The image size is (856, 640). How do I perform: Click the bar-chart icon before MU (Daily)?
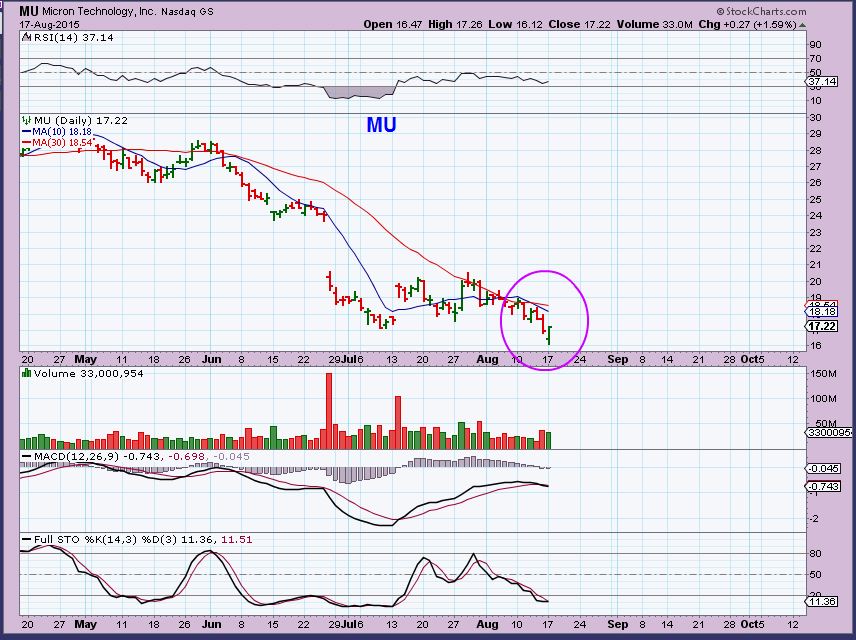click(x=27, y=120)
